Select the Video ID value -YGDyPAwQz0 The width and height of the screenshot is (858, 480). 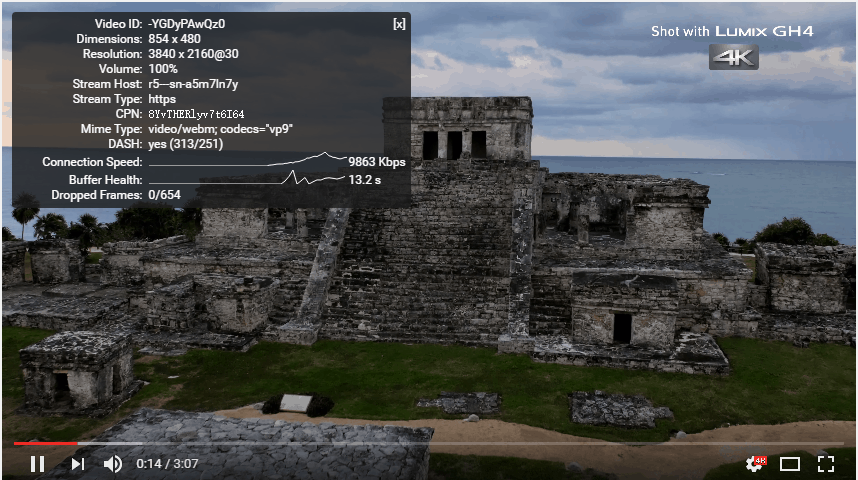pyautogui.click(x=187, y=24)
